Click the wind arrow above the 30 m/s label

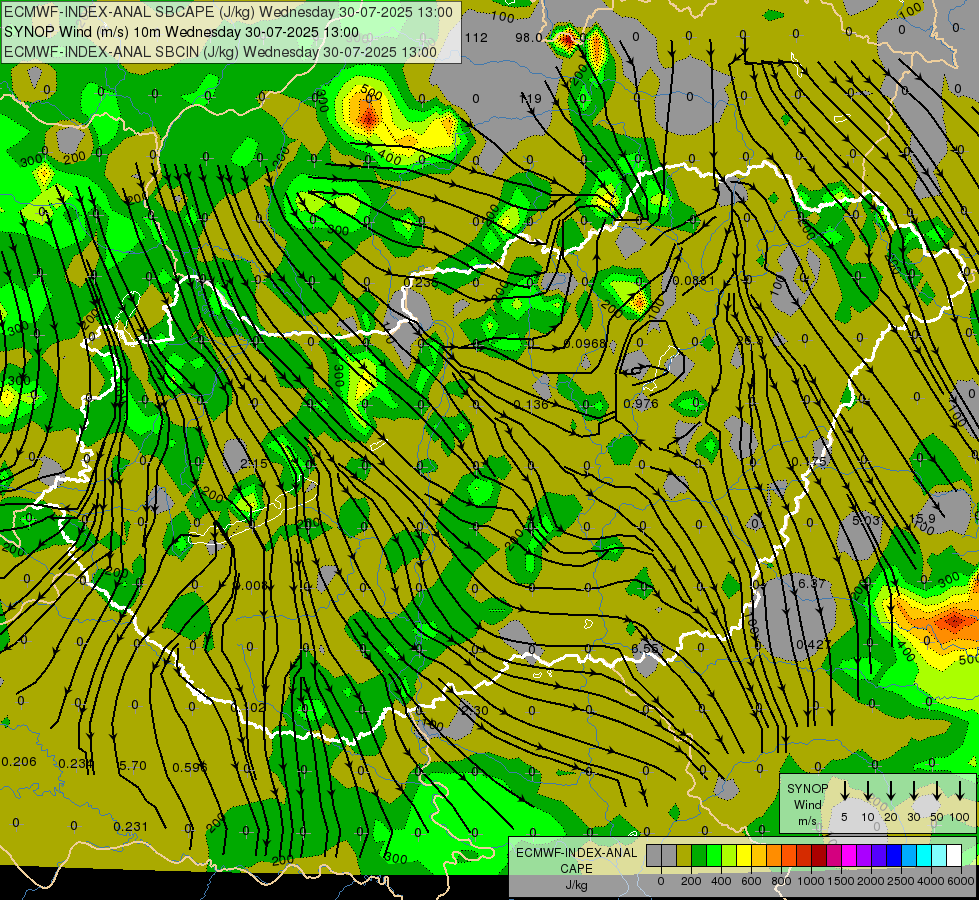[913, 791]
